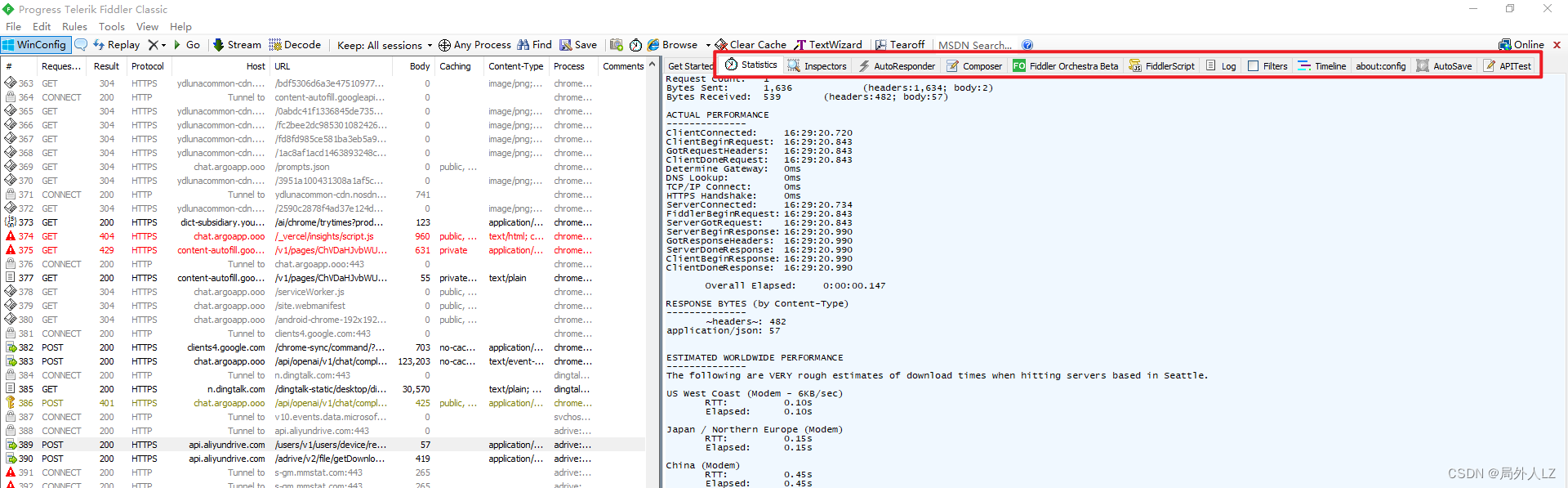Open the AutoSave tab
This screenshot has height=488, width=1568.
(1445, 66)
